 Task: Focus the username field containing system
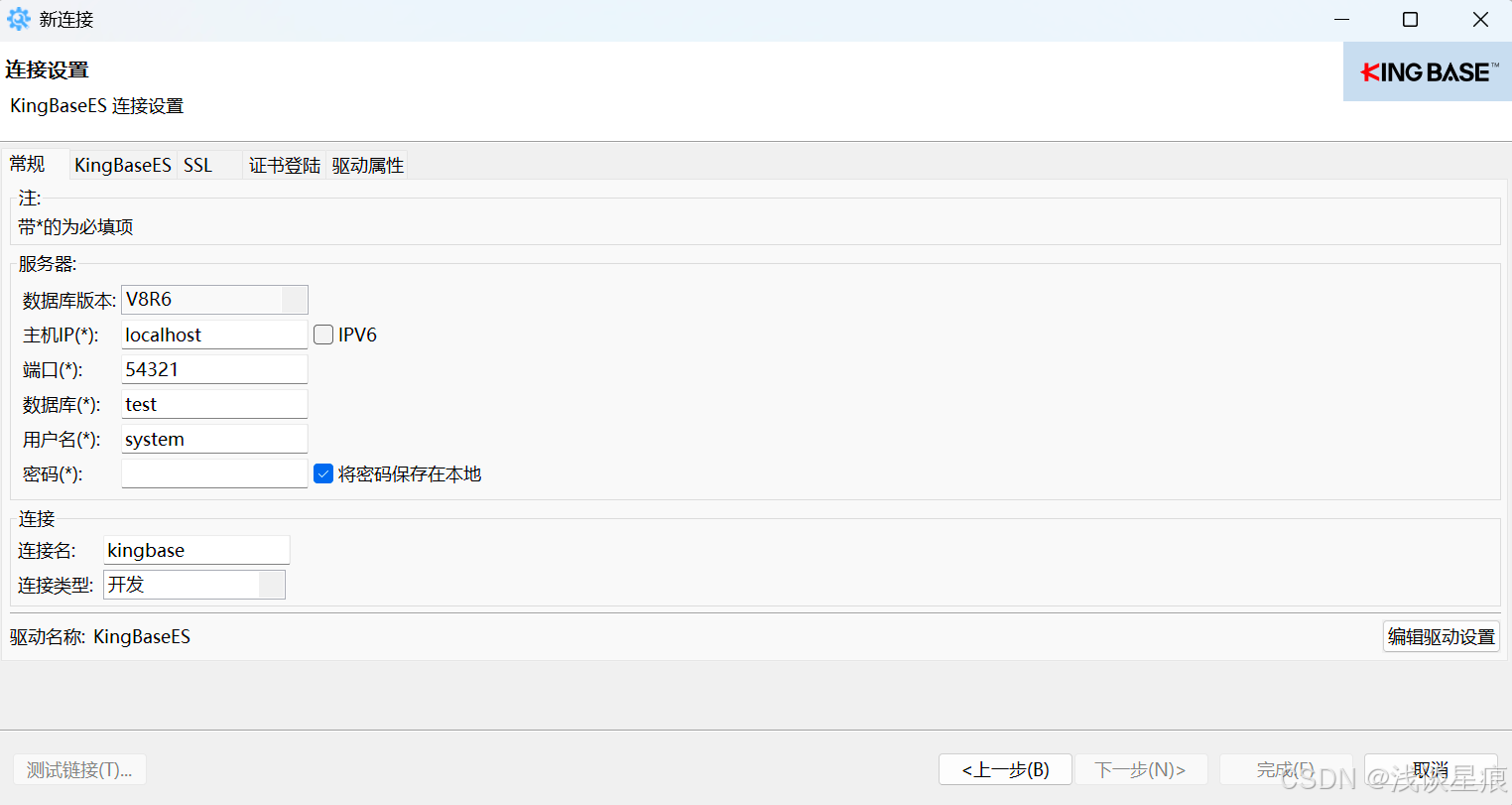[x=214, y=439]
